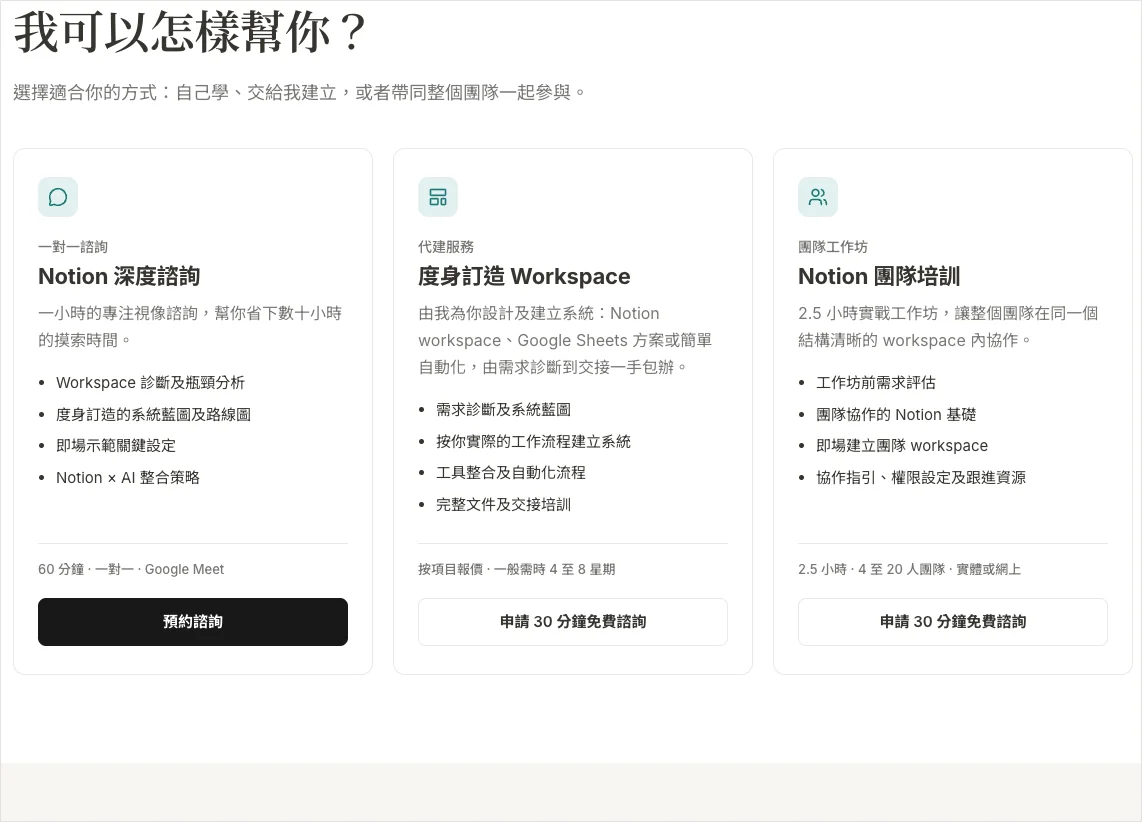This screenshot has width=1142, height=822.
Task: Click the bullet 團隊協作的 Notion 基礎
Action: pos(896,414)
